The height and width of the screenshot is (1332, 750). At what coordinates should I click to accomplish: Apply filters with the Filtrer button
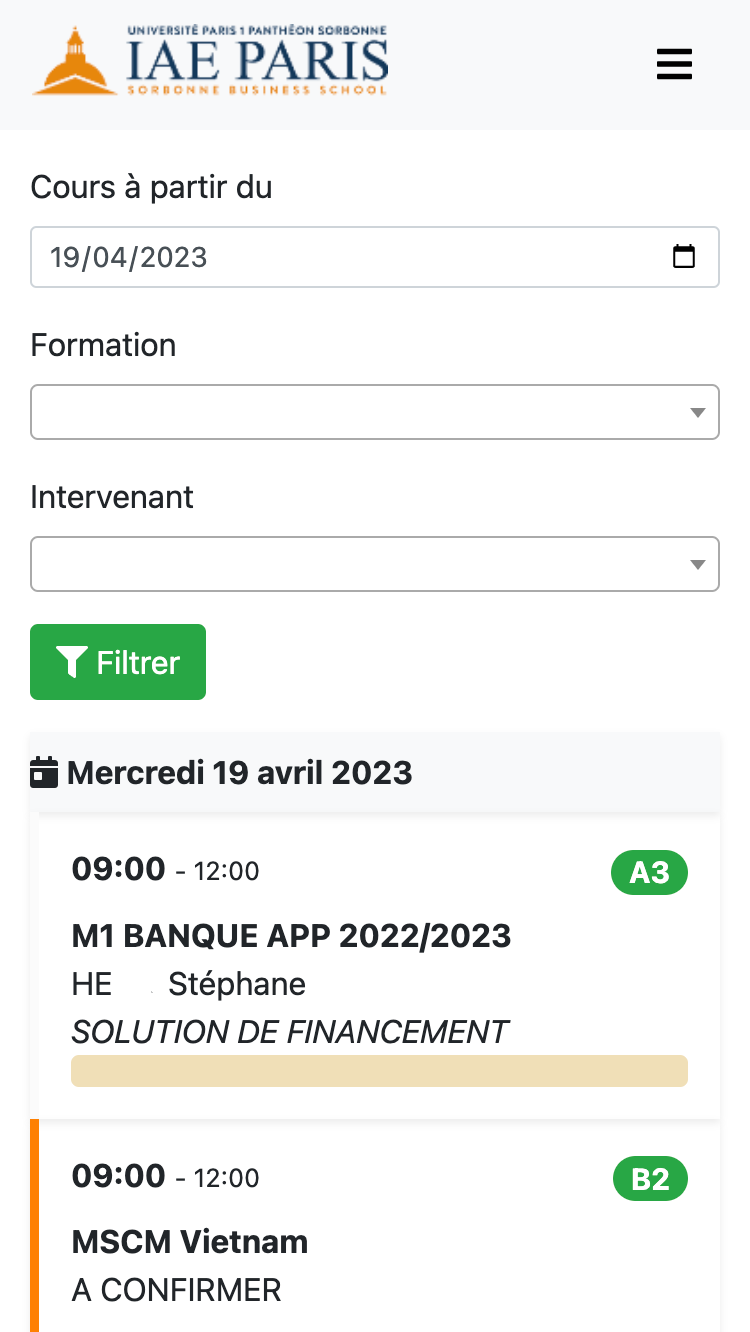coord(118,662)
